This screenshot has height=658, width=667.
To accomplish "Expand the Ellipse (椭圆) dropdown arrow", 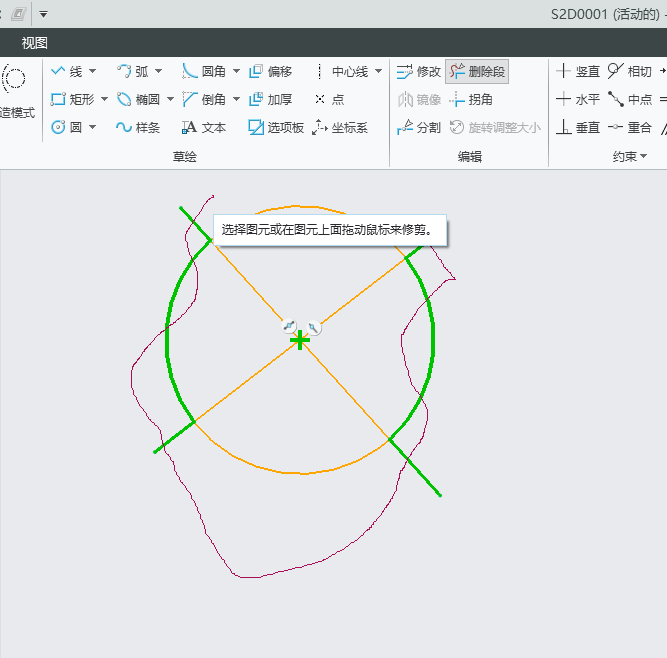I will pyautogui.click(x=170, y=99).
